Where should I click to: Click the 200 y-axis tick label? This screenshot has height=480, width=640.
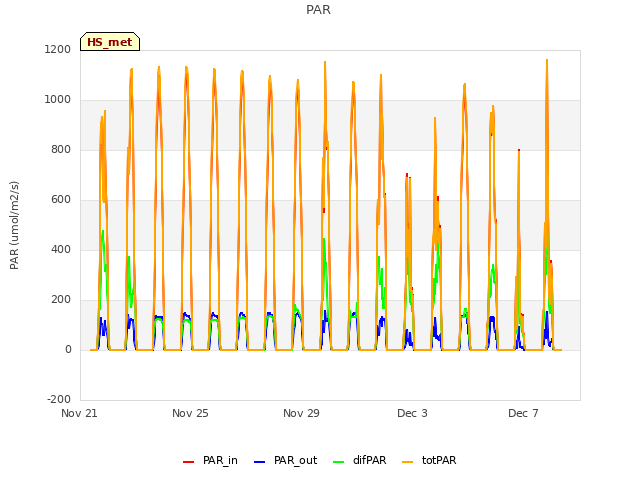(x=61, y=300)
